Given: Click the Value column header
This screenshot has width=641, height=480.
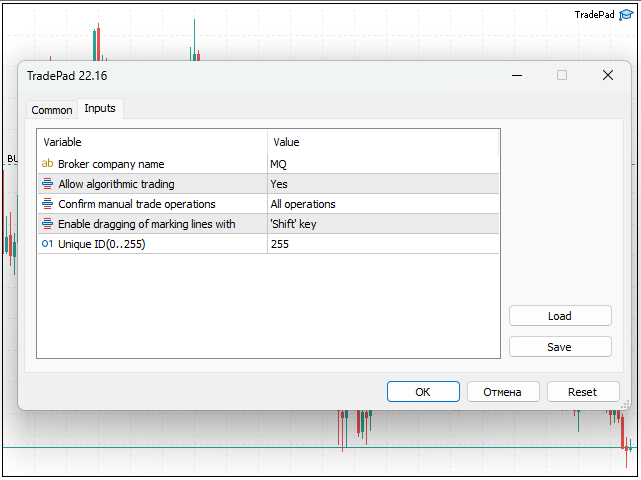Looking at the screenshot, I should (382, 142).
